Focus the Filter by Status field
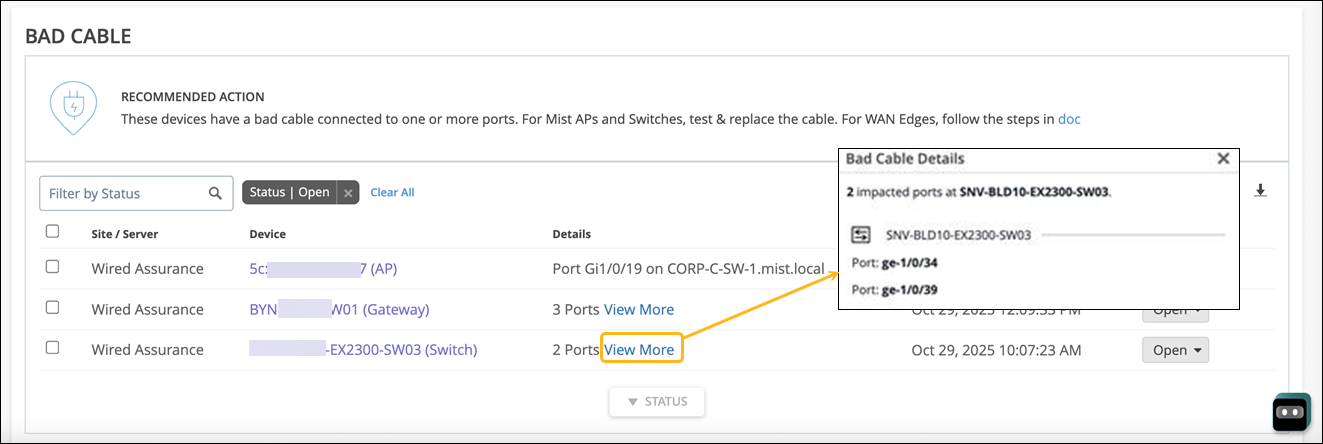Screen dimensions: 1323x444 tap(122, 193)
